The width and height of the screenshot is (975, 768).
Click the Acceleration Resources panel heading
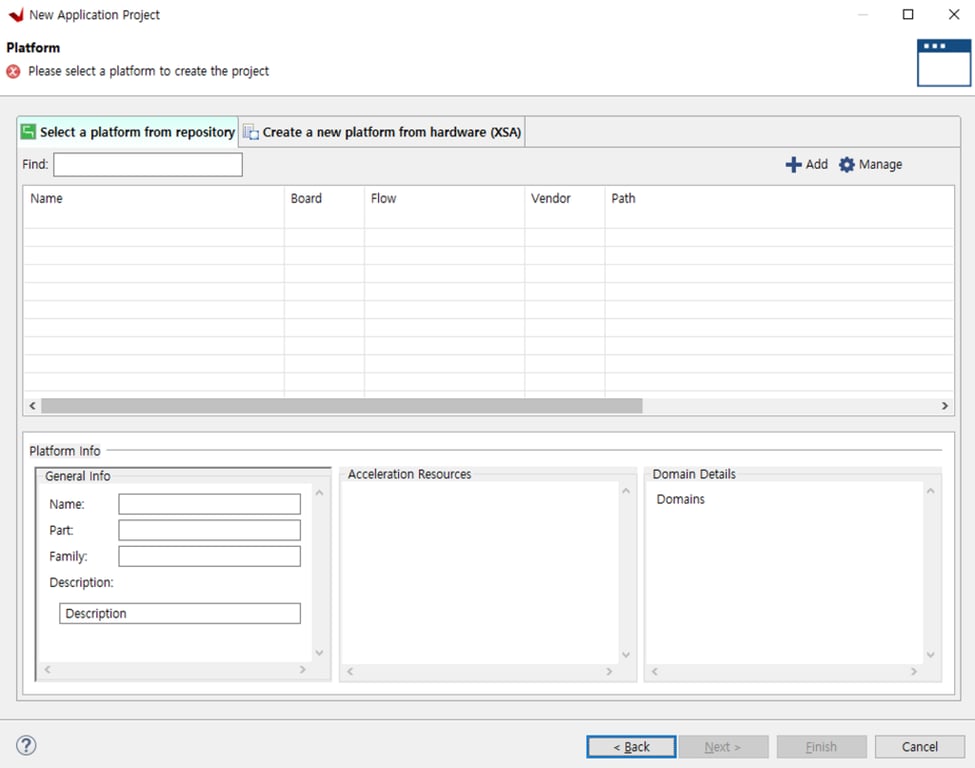coord(409,474)
